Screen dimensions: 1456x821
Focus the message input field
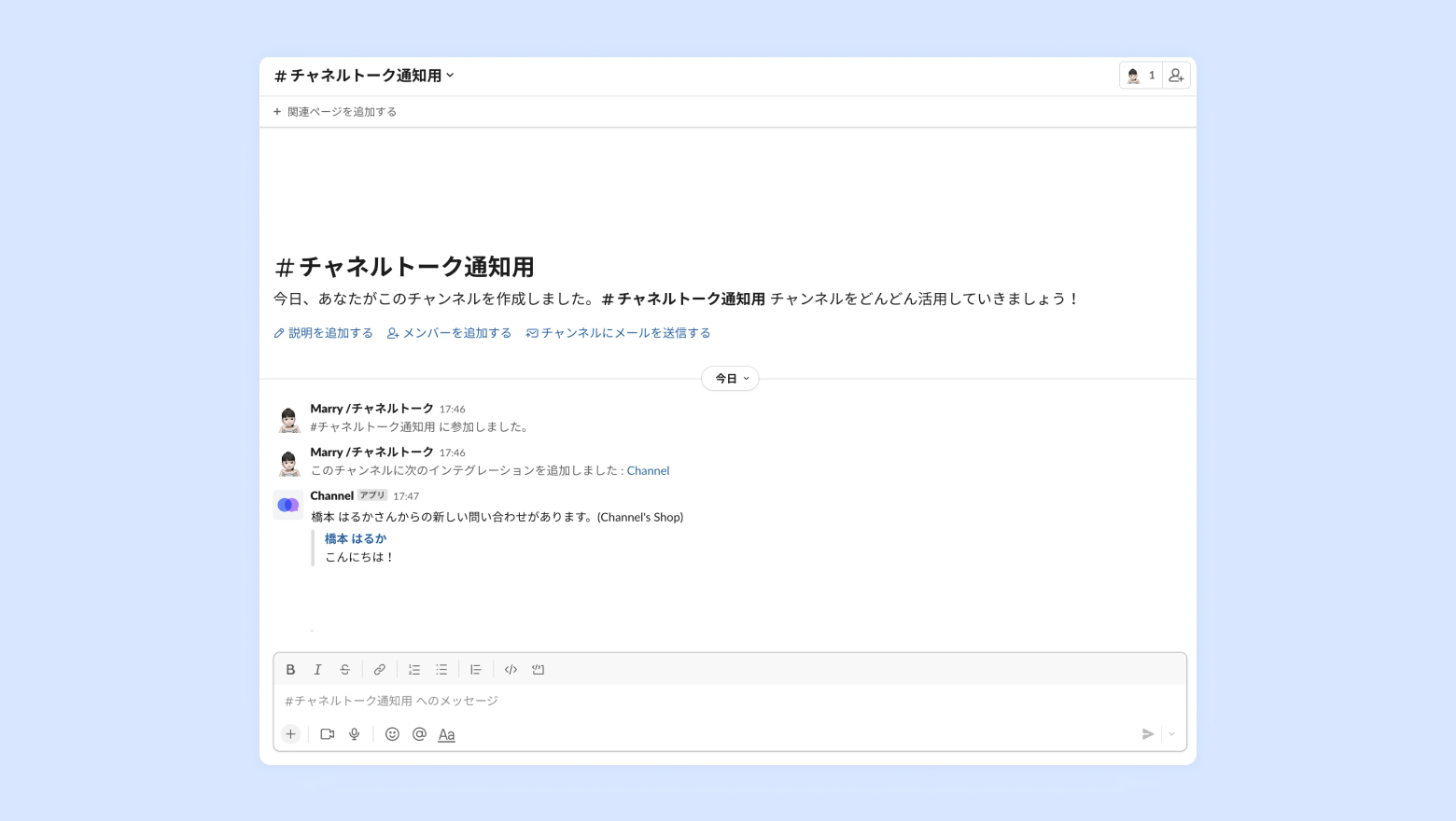730,701
